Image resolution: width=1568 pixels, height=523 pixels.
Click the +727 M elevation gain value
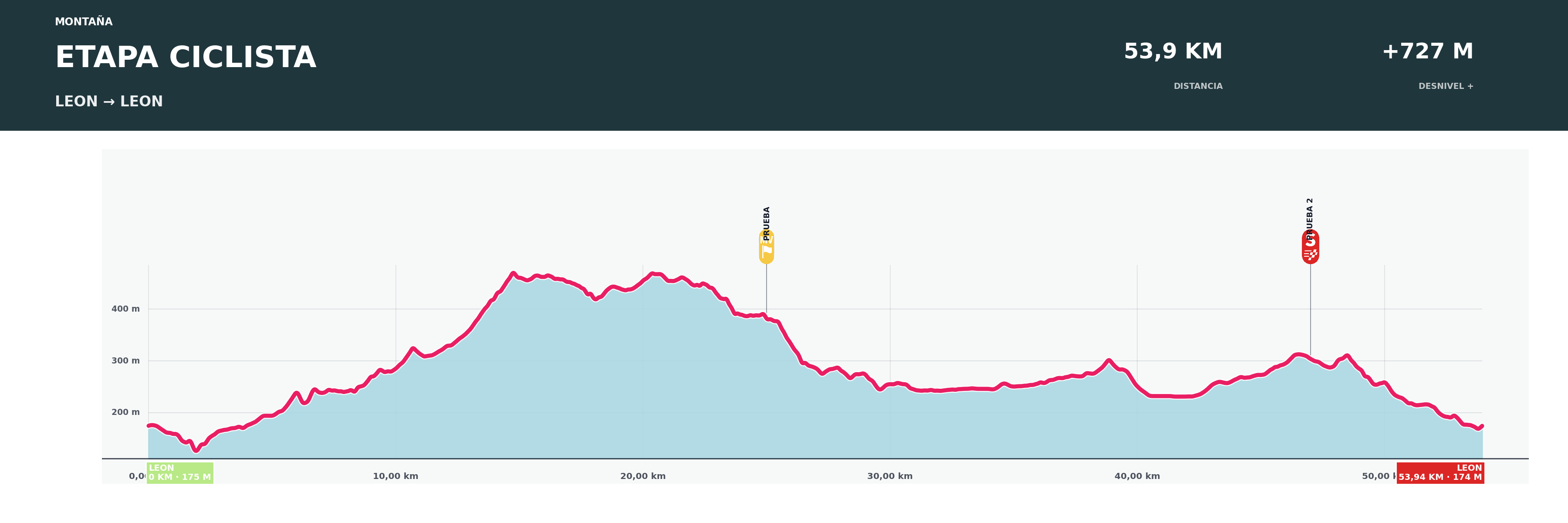(1427, 51)
